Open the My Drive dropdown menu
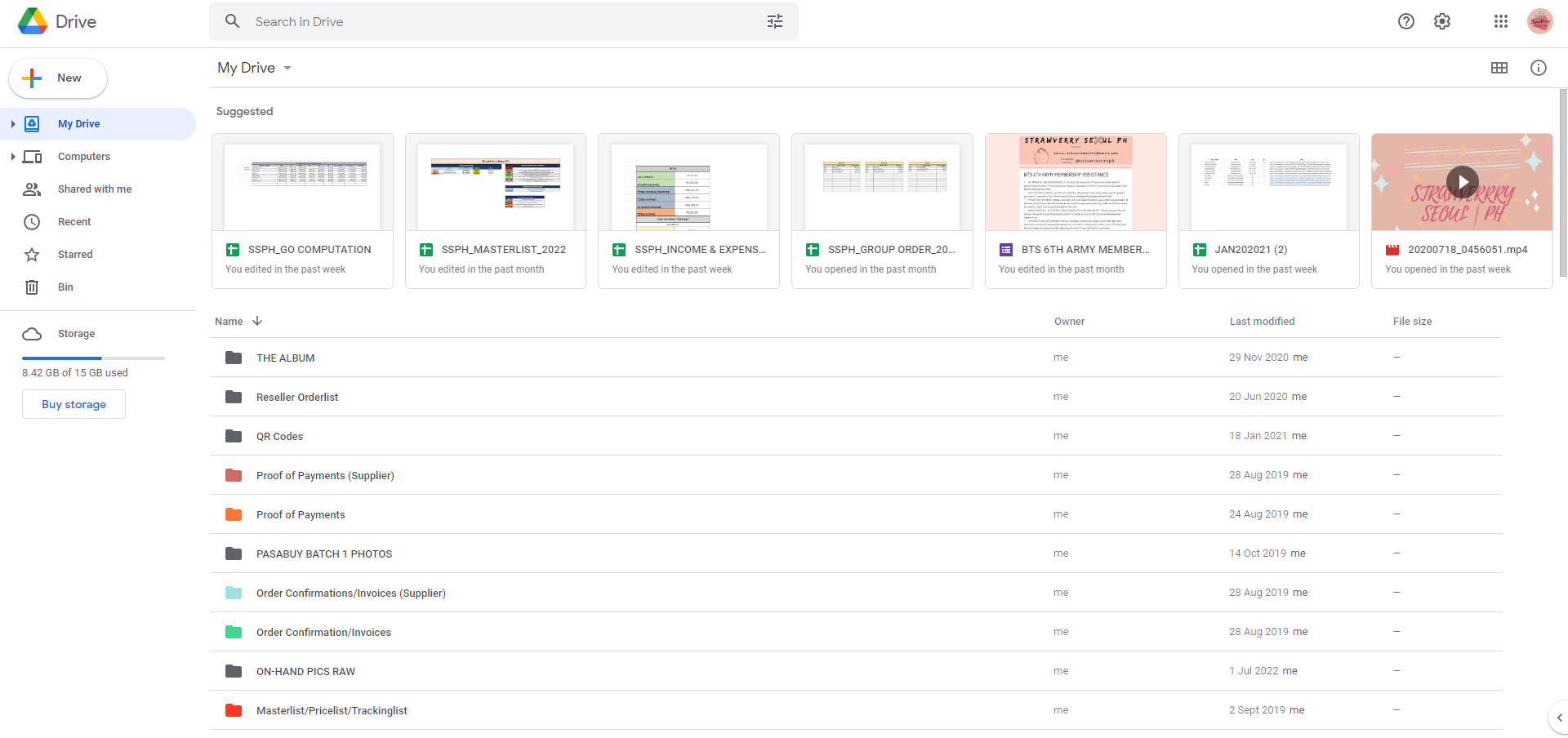The height and width of the screenshot is (738, 1568). tap(287, 69)
